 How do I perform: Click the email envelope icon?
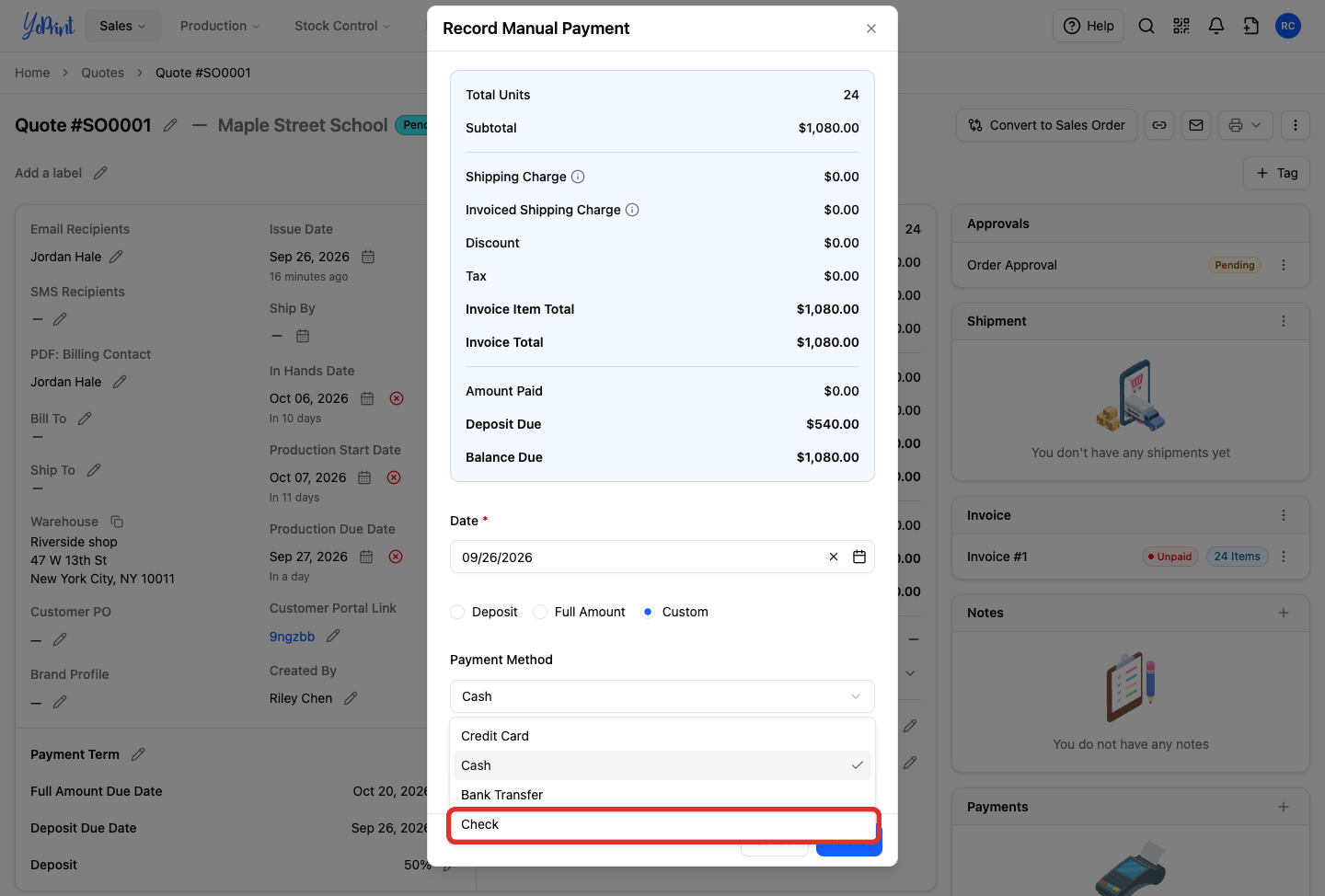[1196, 125]
